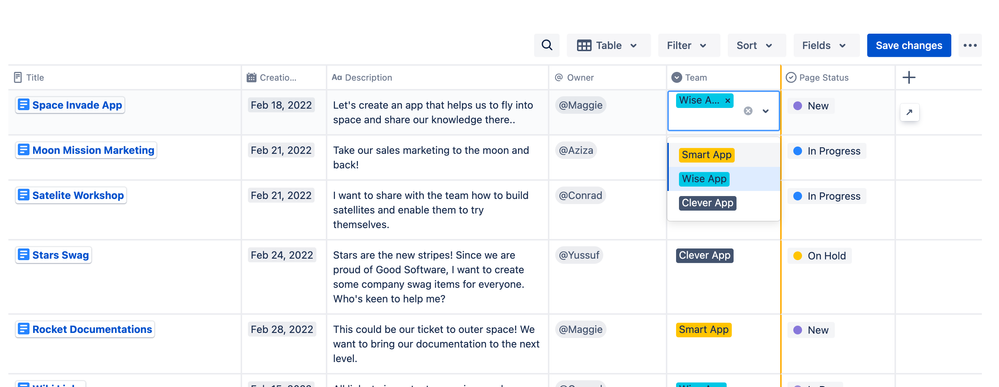Click the Smart App team tag for Rocket Documentations
This screenshot has height=387, width=999.
tap(704, 330)
